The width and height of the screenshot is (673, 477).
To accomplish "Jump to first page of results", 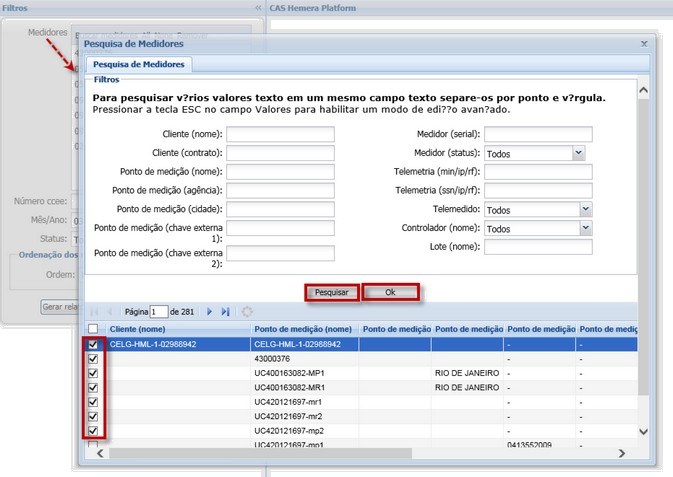I will pos(95,312).
